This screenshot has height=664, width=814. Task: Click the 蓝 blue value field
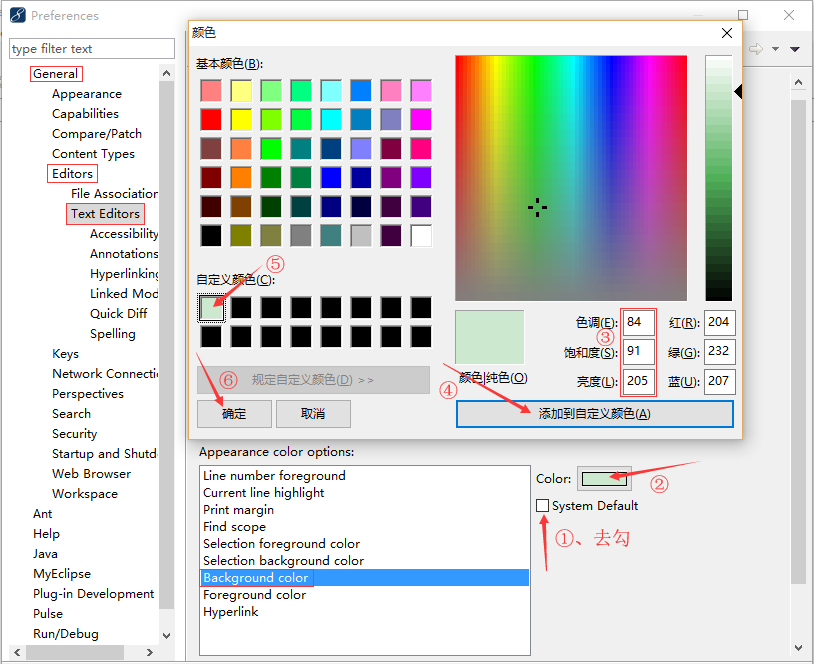point(720,381)
